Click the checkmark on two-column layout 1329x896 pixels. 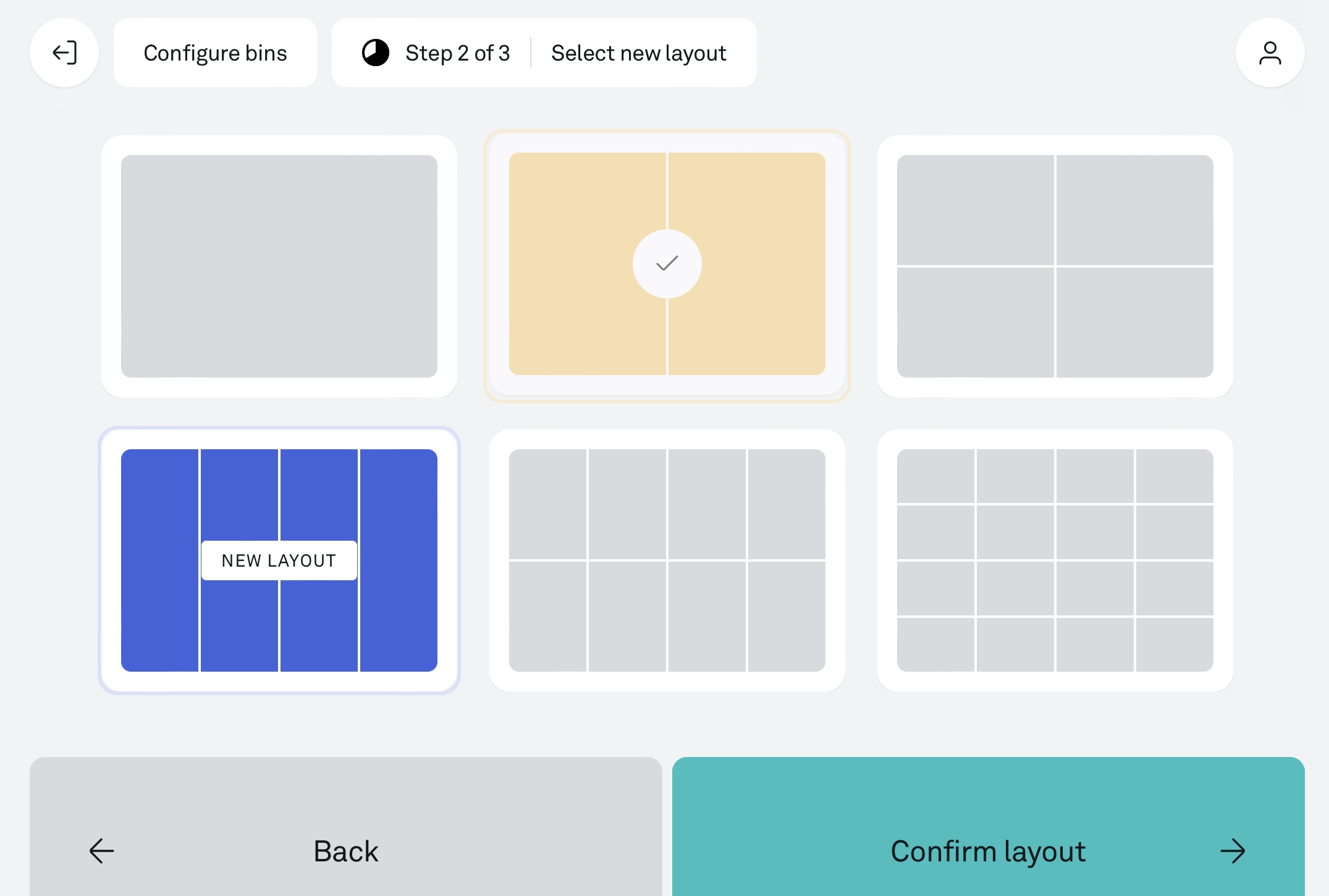tap(667, 264)
